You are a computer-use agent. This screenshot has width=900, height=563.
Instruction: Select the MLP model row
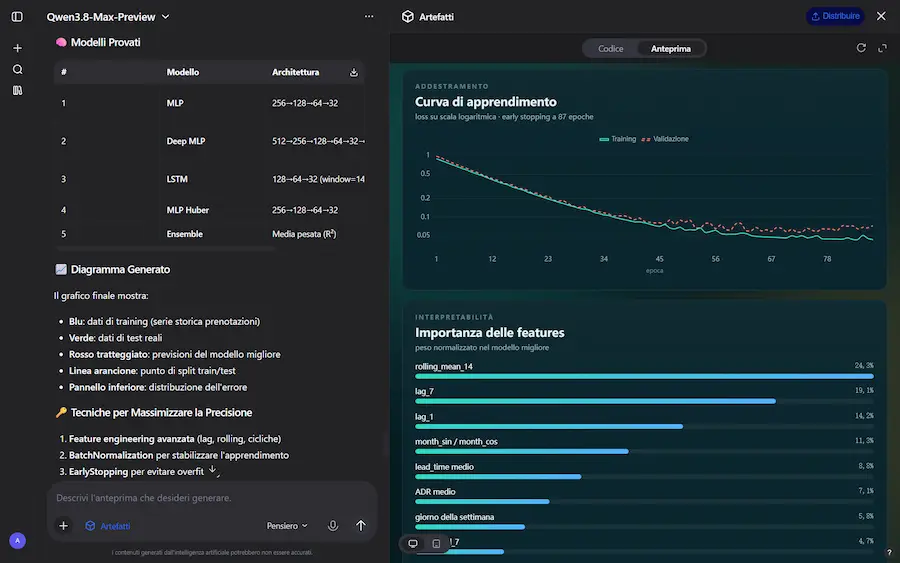(x=210, y=103)
